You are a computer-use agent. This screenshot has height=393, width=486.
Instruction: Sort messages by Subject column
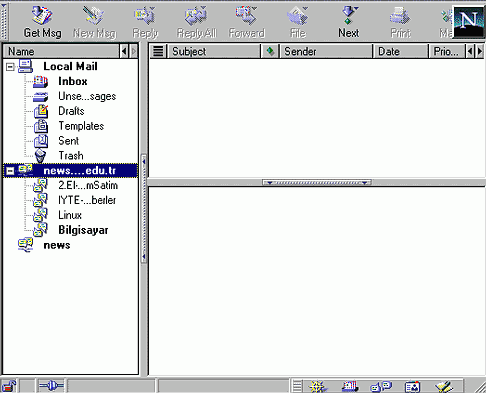[x=214, y=51]
